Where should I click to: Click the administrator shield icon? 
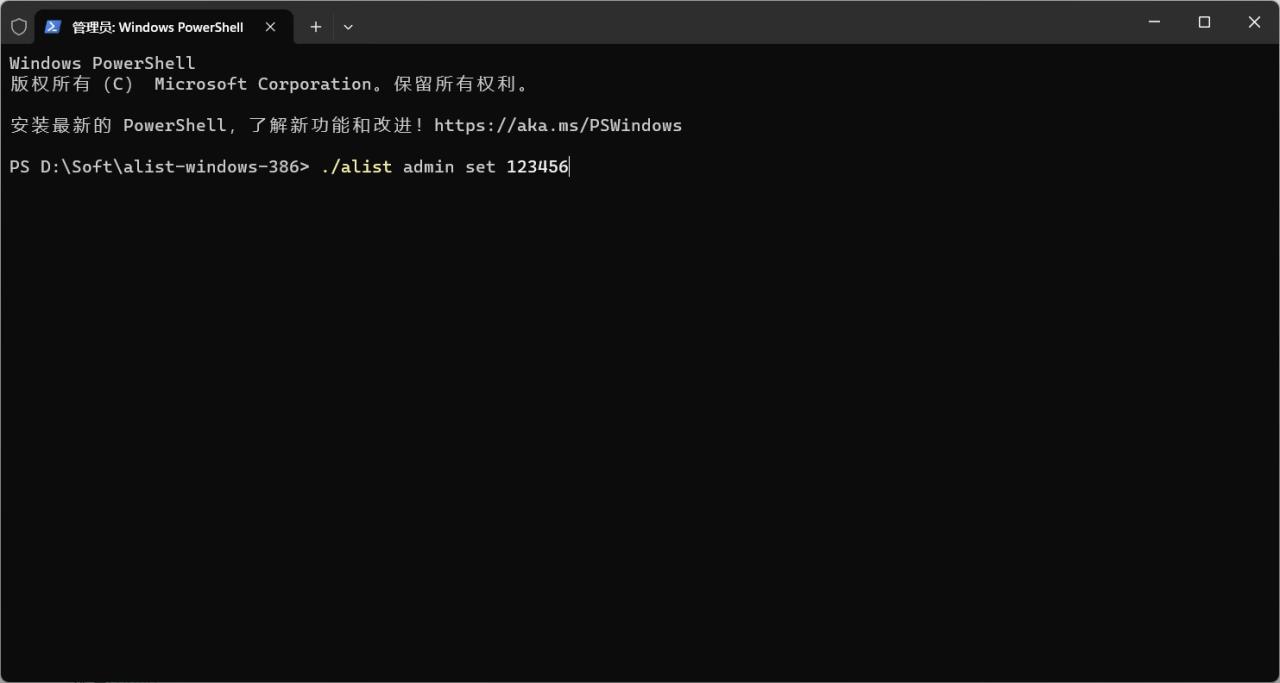[x=19, y=27]
